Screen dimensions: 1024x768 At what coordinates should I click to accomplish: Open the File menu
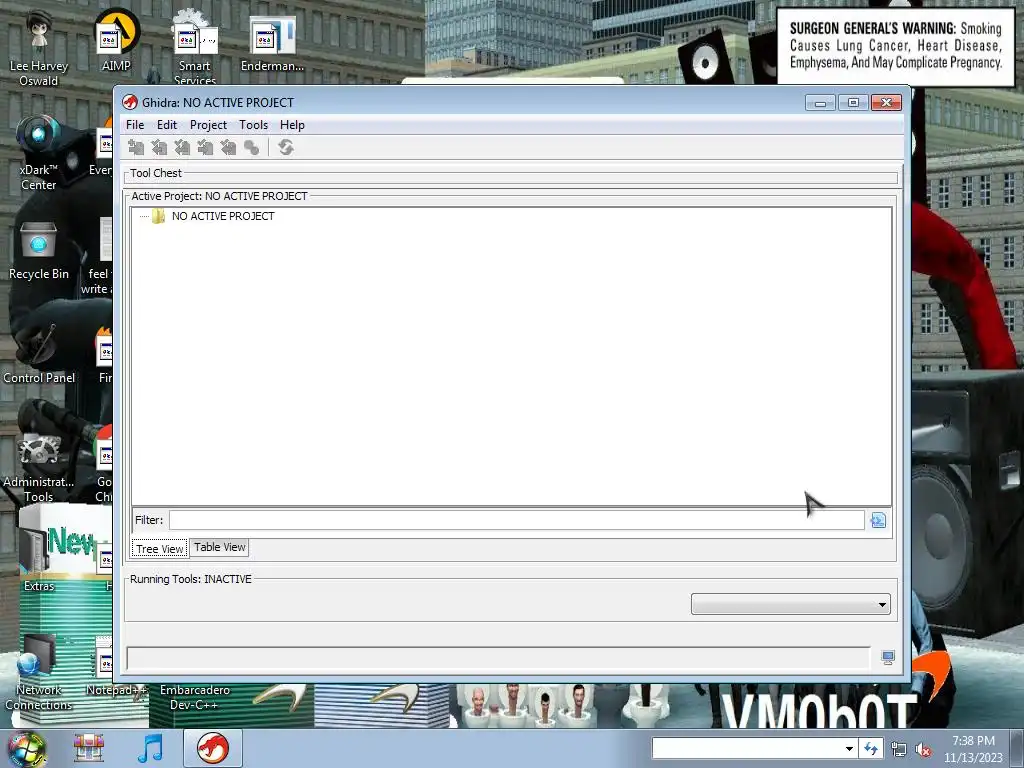click(x=135, y=125)
